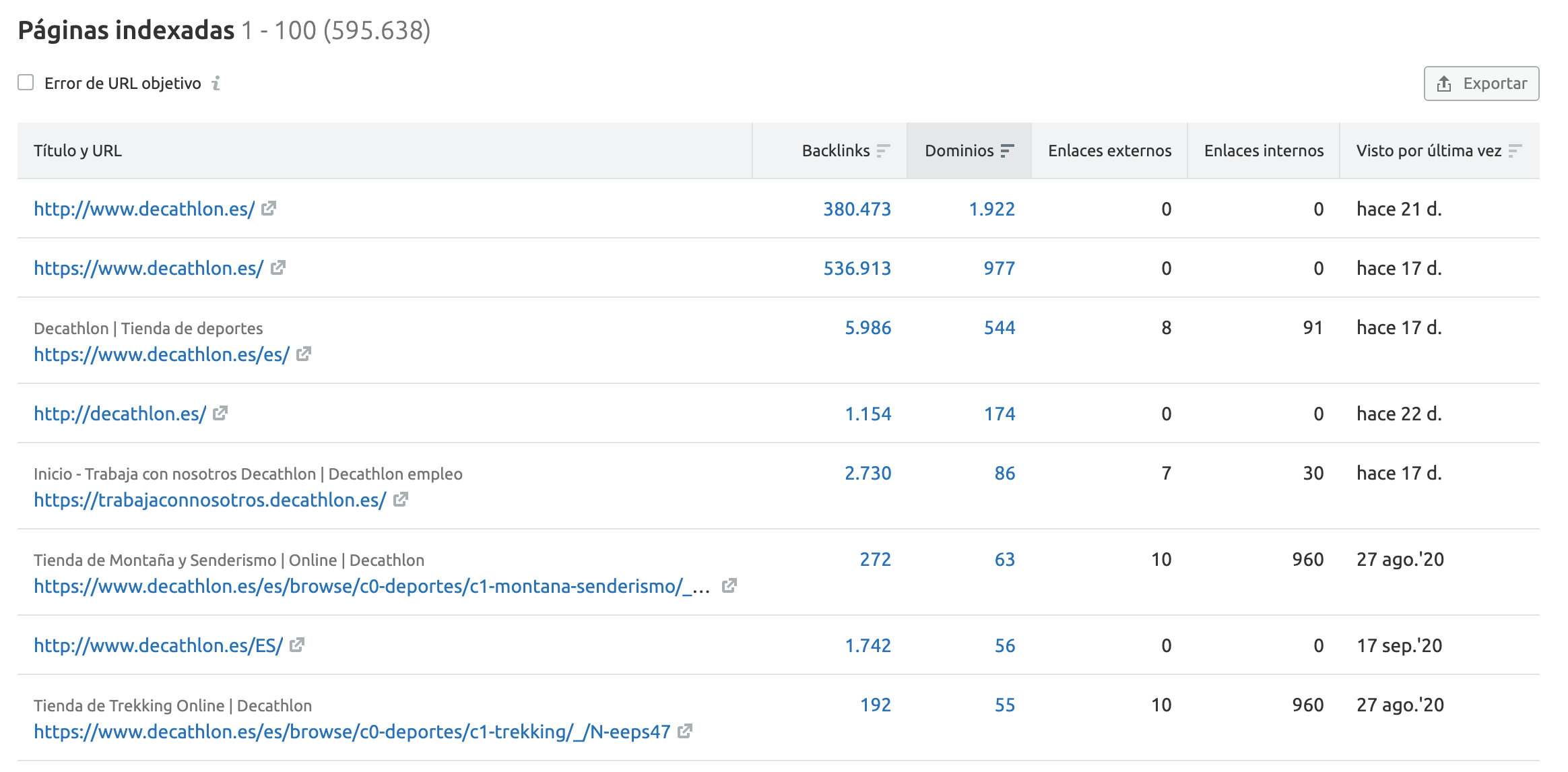This screenshot has width=1568, height=772.
Task: Click the Enlaces externos column header
Action: [x=1109, y=151]
